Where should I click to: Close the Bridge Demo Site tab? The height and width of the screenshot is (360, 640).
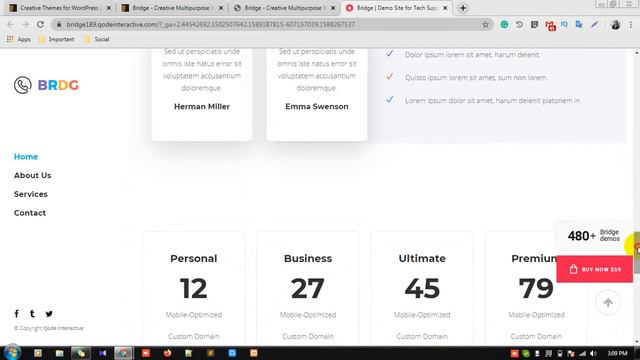pyautogui.click(x=445, y=8)
